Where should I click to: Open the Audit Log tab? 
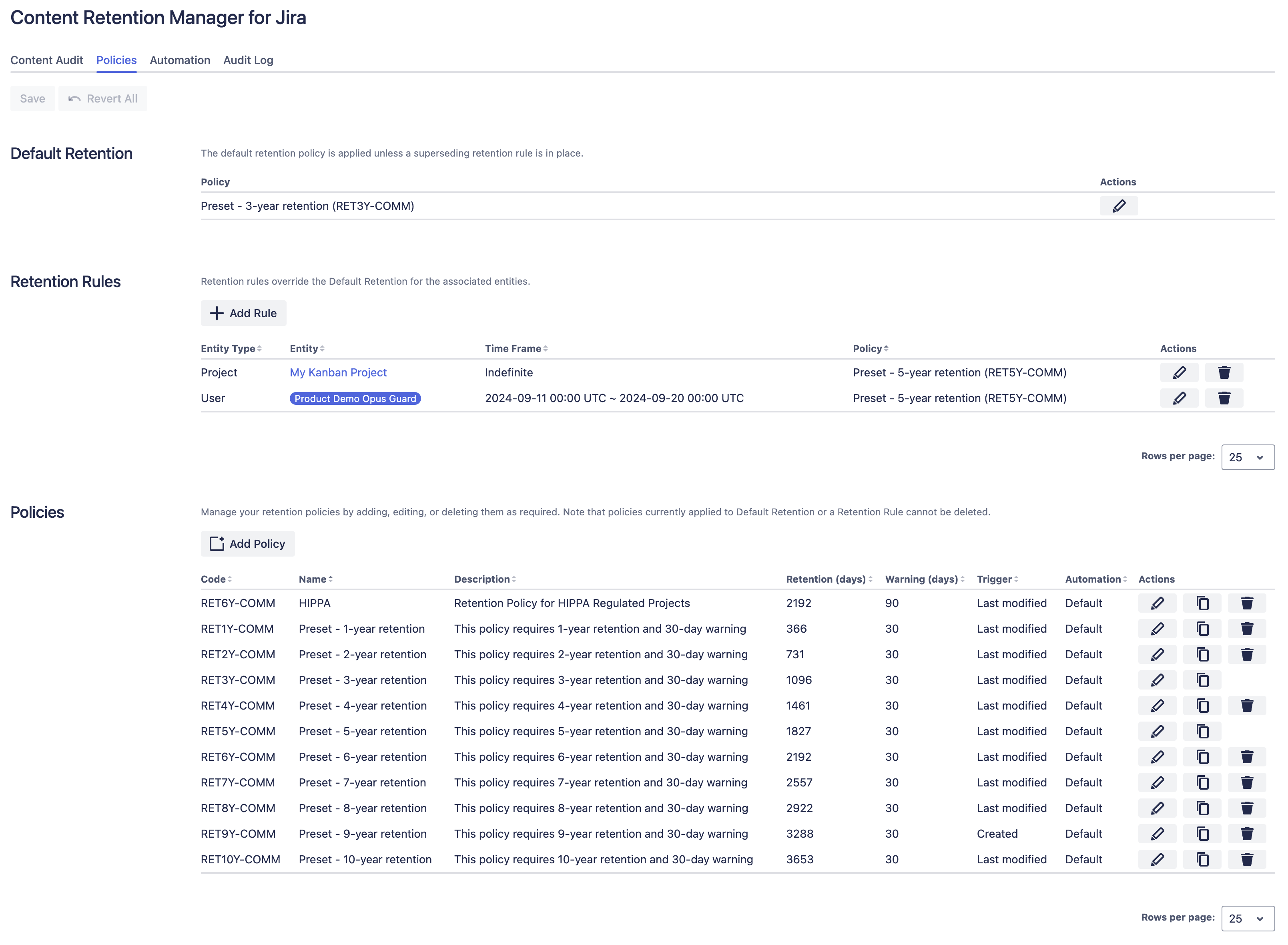pyautogui.click(x=247, y=60)
